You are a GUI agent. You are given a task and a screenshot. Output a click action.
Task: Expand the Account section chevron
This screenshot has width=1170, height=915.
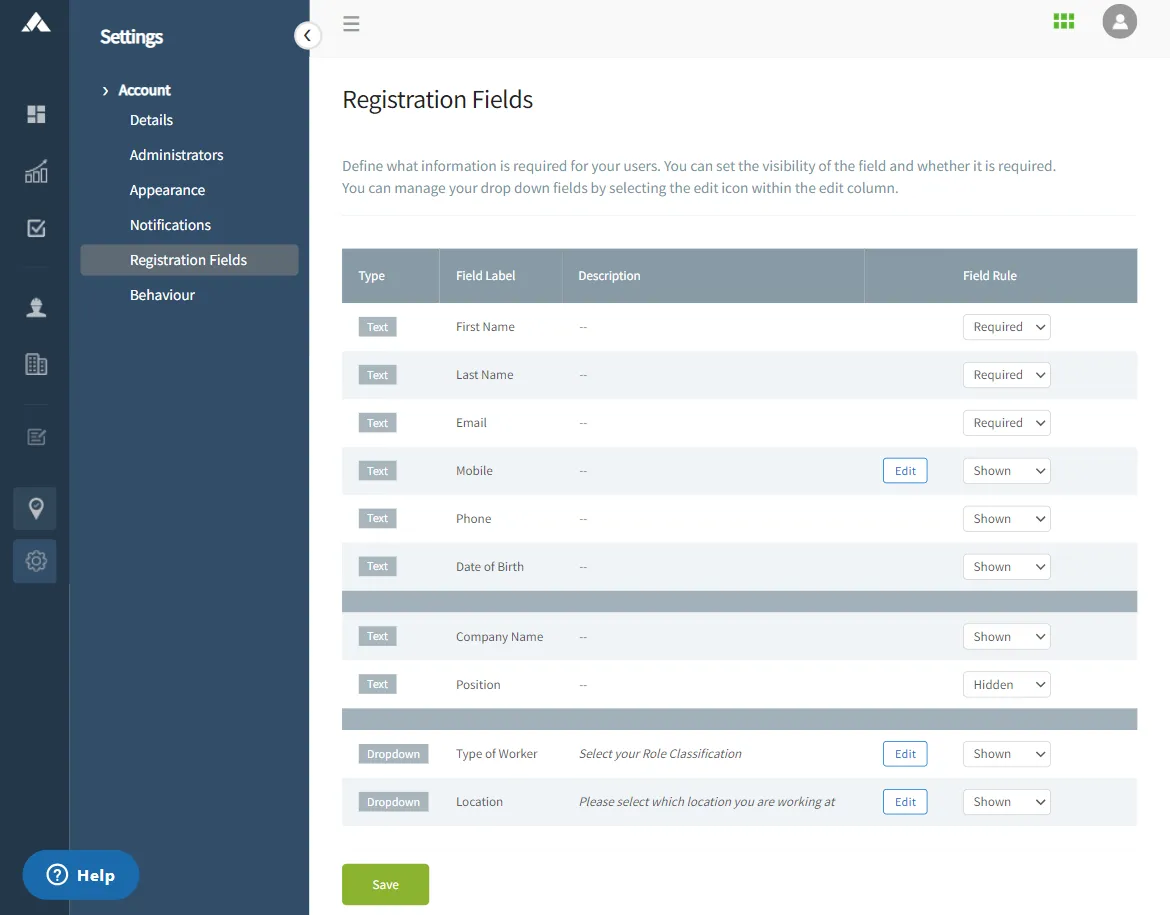(106, 91)
